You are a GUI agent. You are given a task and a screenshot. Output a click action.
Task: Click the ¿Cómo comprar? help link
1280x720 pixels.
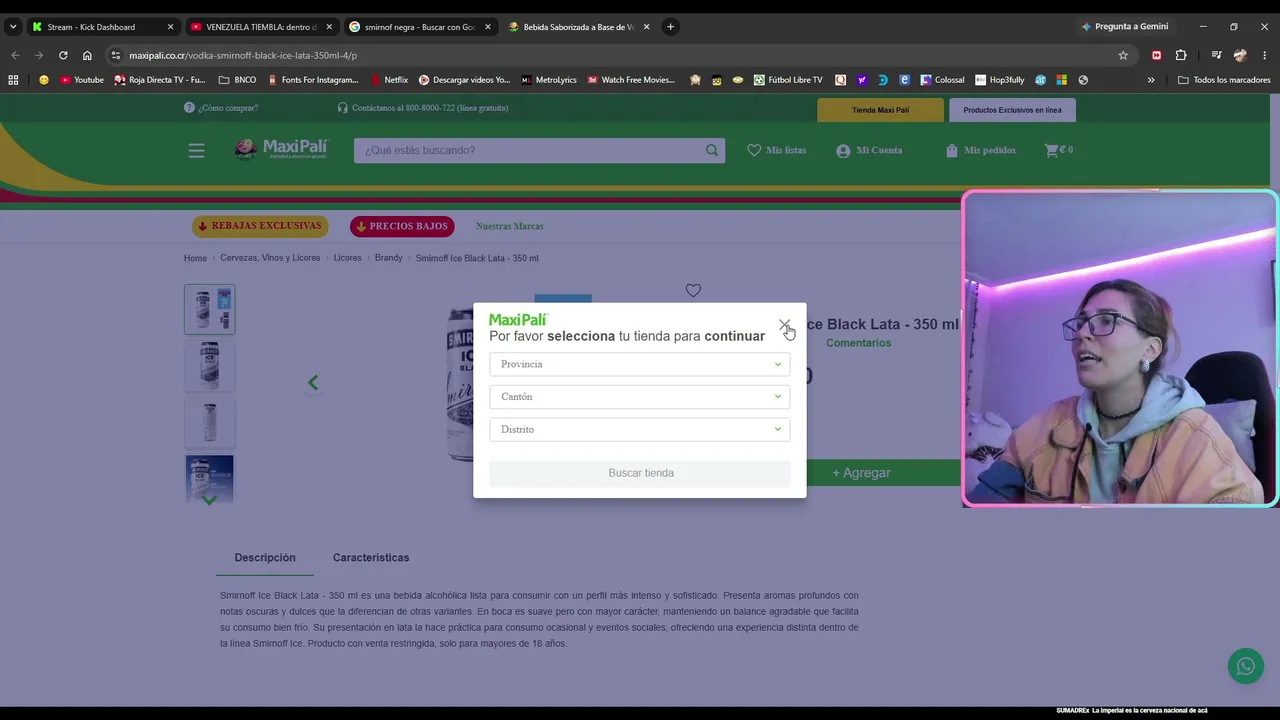[x=221, y=108]
